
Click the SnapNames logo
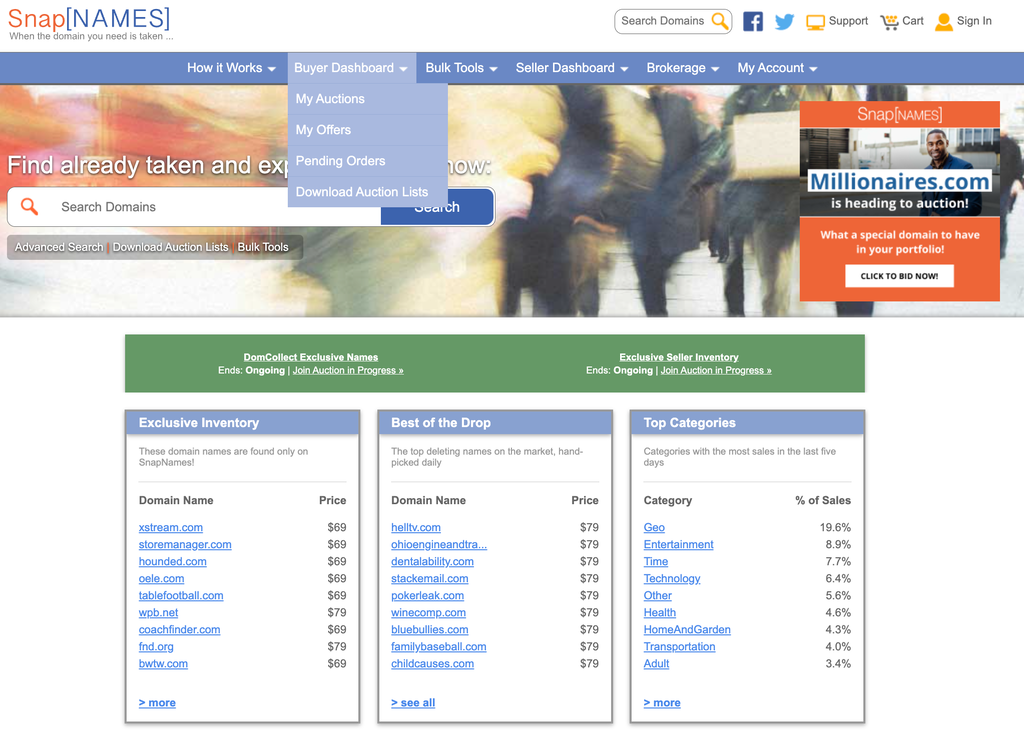[89, 23]
